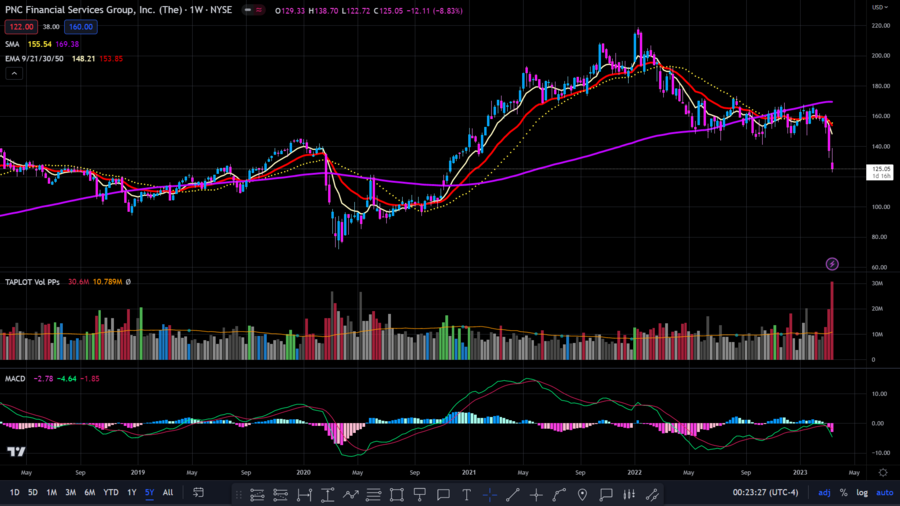900x506 pixels.
Task: Click the purple 169.38 SMA value
Action: point(67,44)
